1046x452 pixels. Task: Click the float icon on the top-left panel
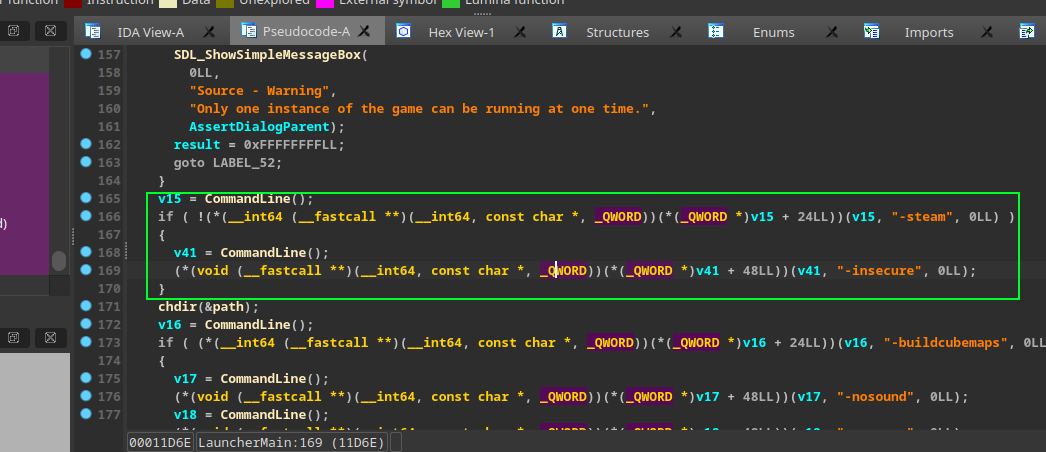(x=14, y=32)
